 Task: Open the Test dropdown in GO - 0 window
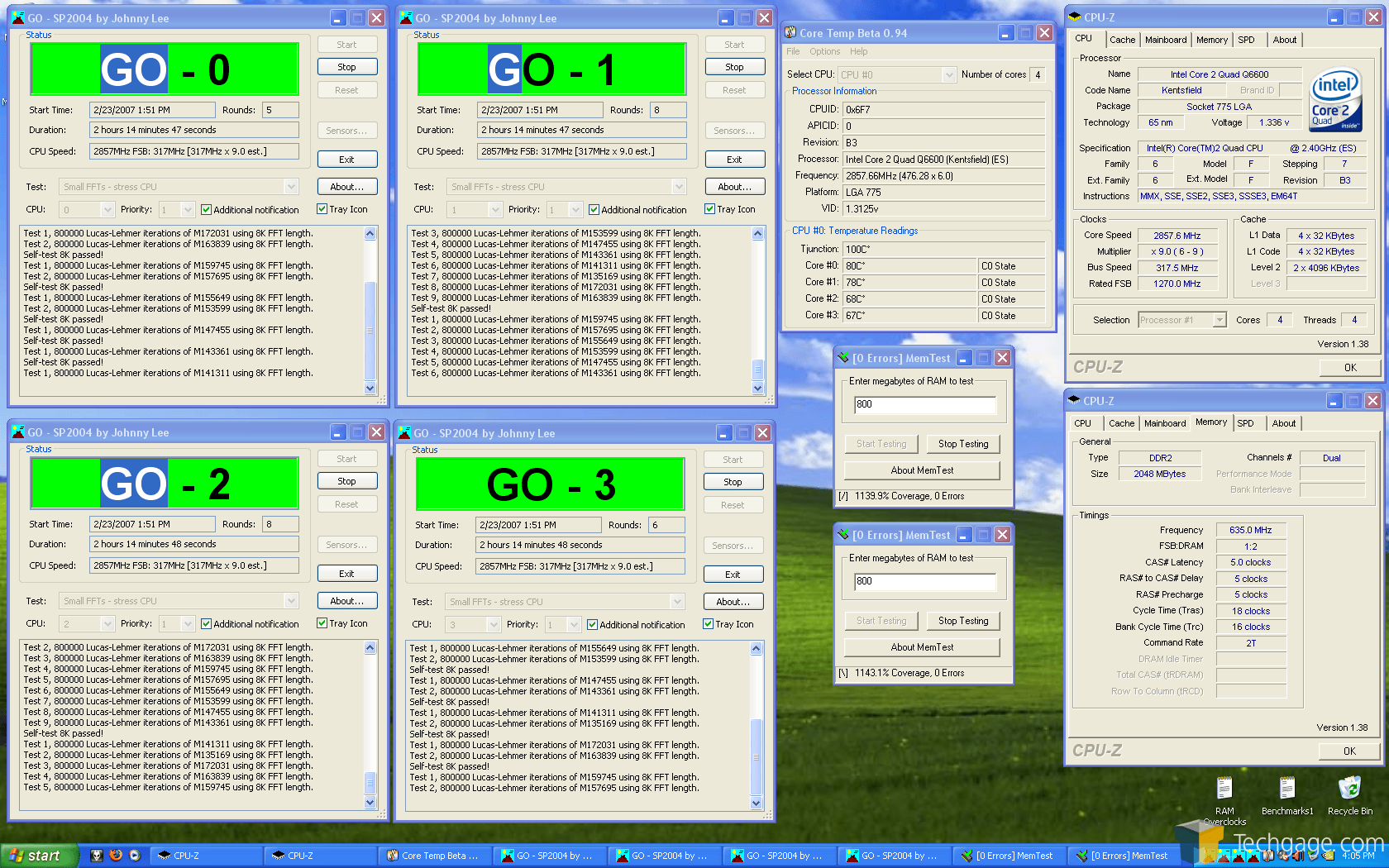pos(291,187)
